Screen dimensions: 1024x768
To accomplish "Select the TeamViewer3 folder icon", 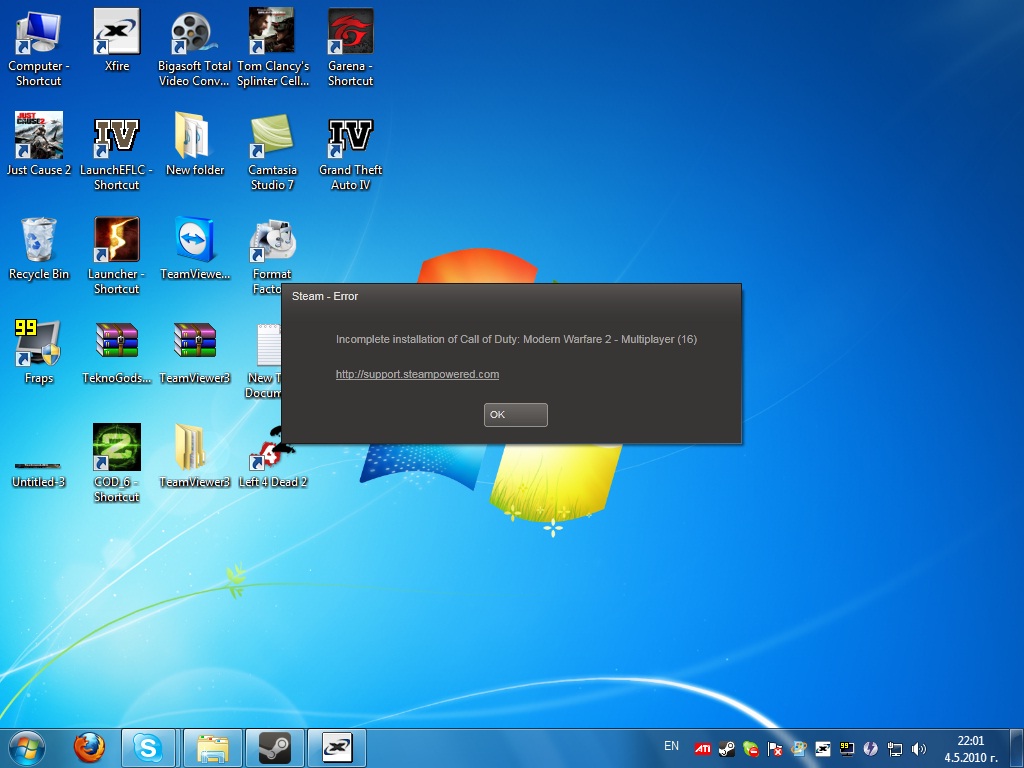I will click(195, 456).
